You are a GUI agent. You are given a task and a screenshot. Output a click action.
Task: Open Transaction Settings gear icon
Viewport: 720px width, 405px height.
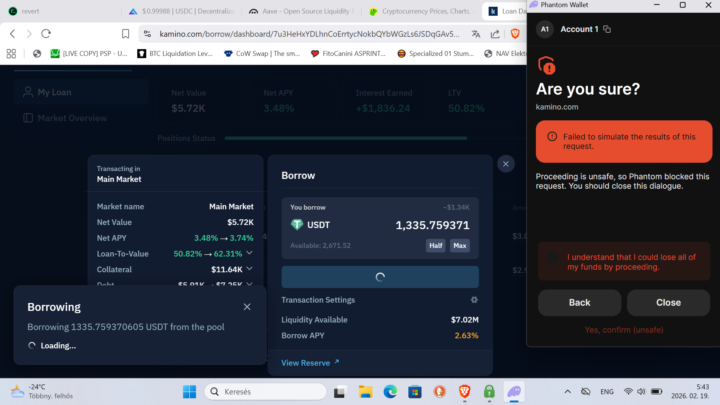(x=474, y=300)
